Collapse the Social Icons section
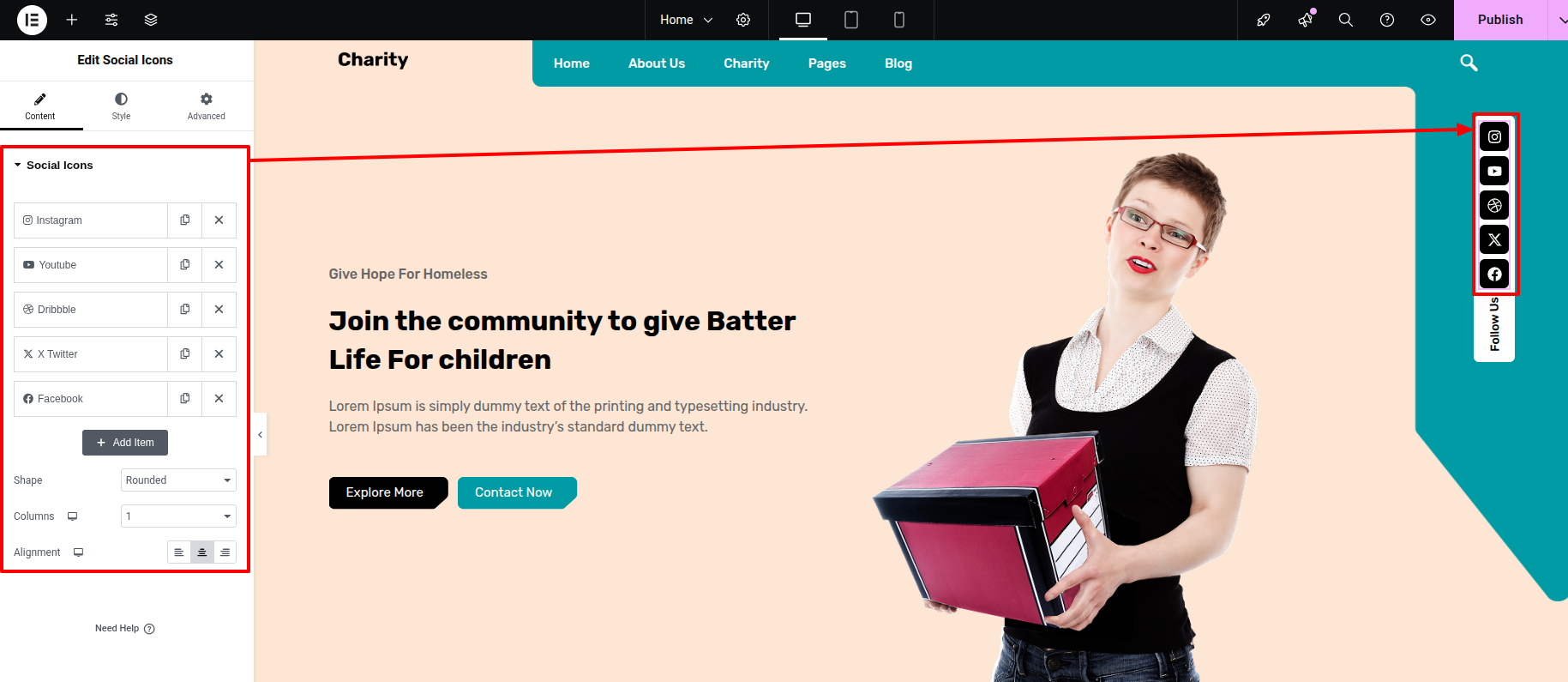 (53, 166)
